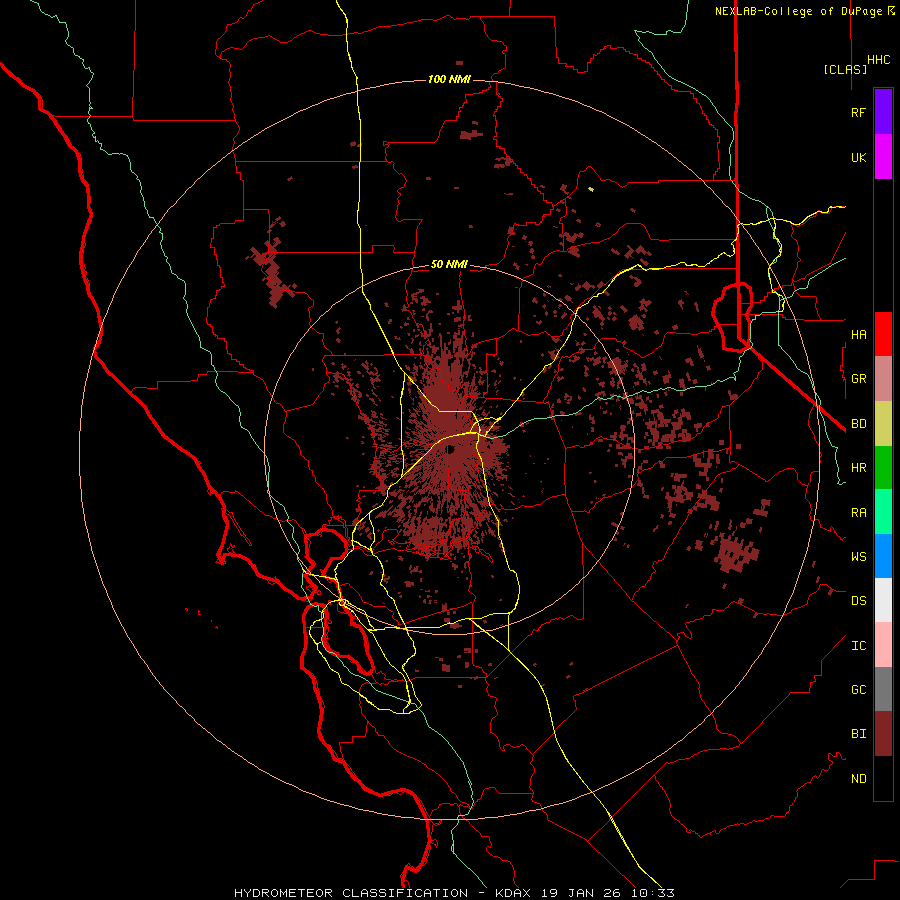The image size is (900, 900).
Task: Click the IC legend label
Action: [858, 646]
